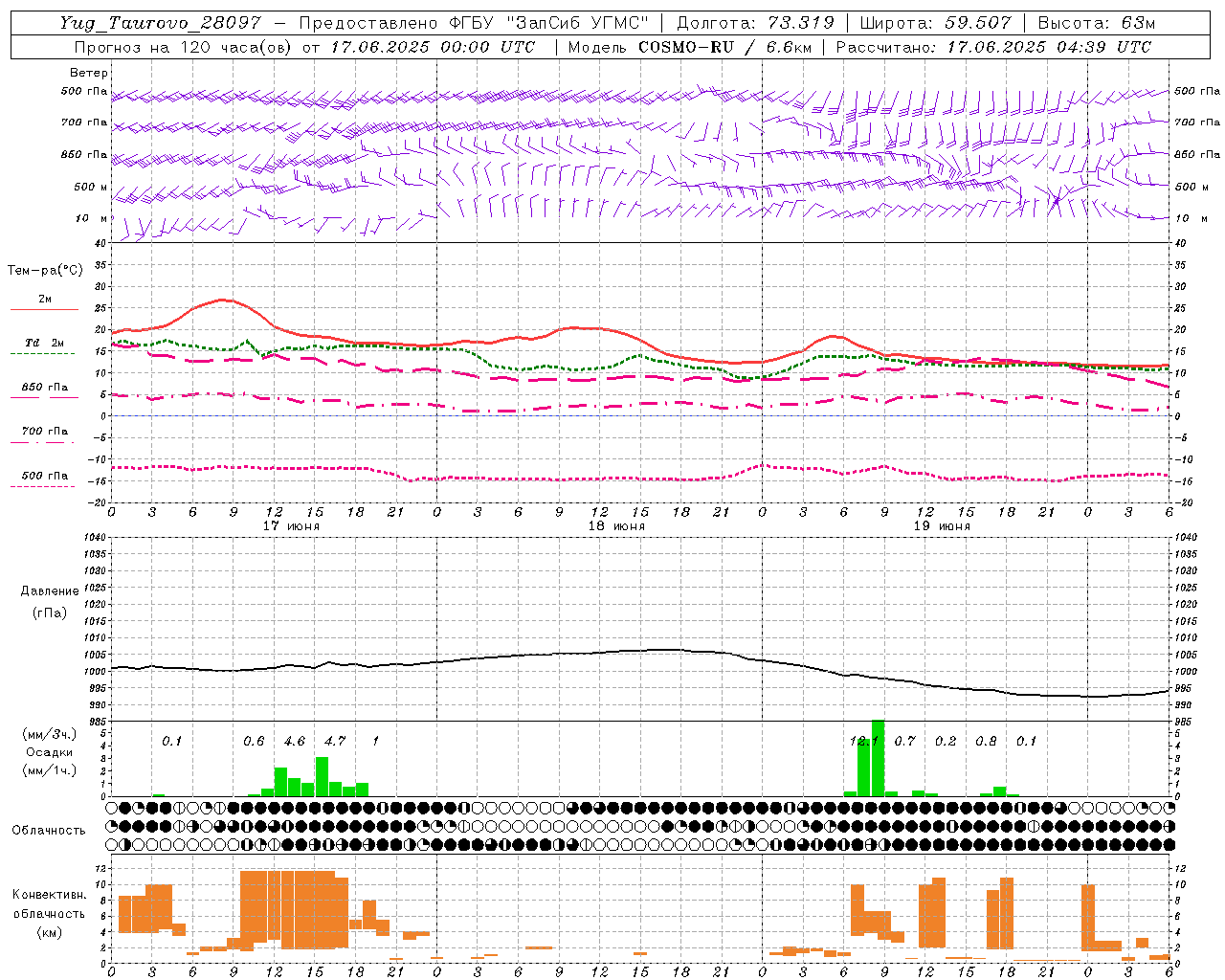The height and width of the screenshot is (980, 1225).
Task: Click the 0.2 precipitation total
Action: pos(946,742)
